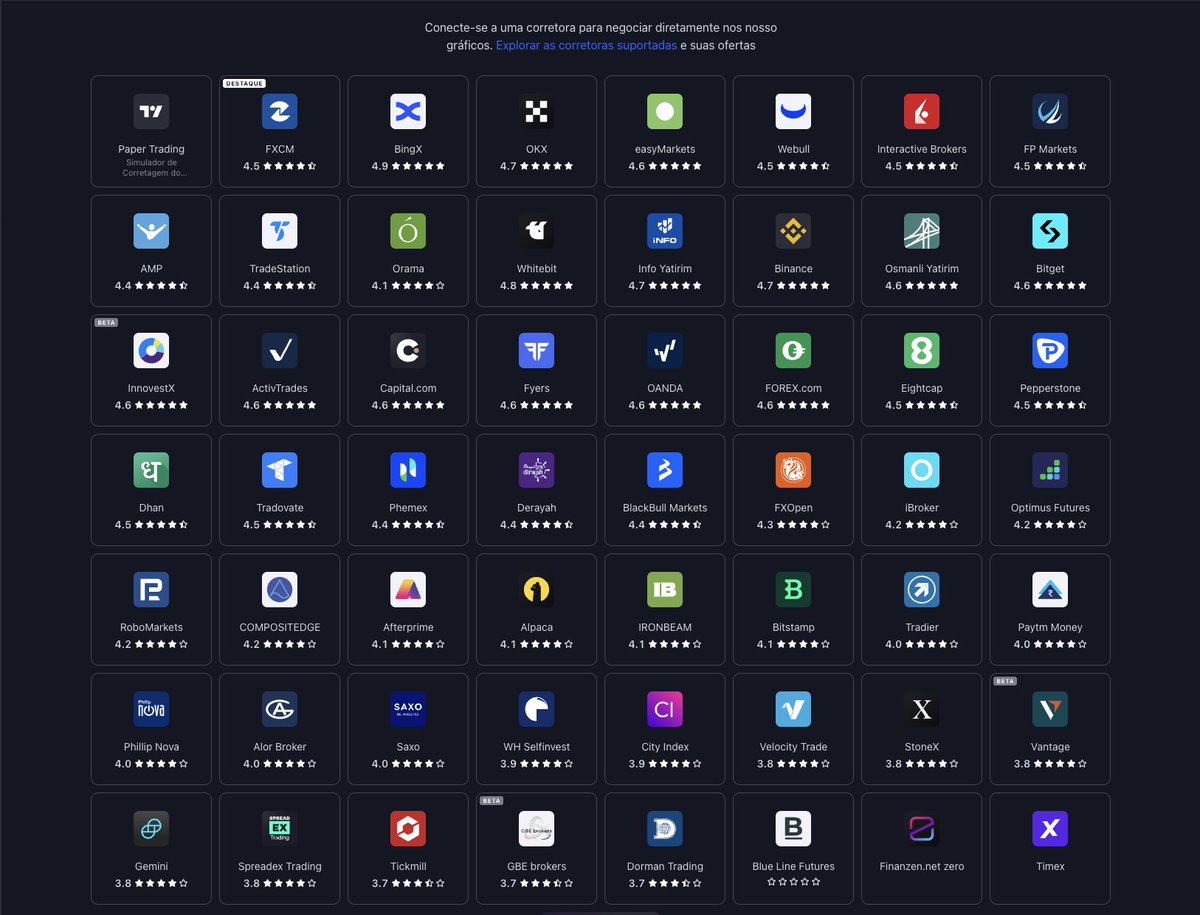Screen dimensions: 1200x915
Task: Open the COMPOSITEDGE logo
Action: pyautogui.click(x=279, y=590)
